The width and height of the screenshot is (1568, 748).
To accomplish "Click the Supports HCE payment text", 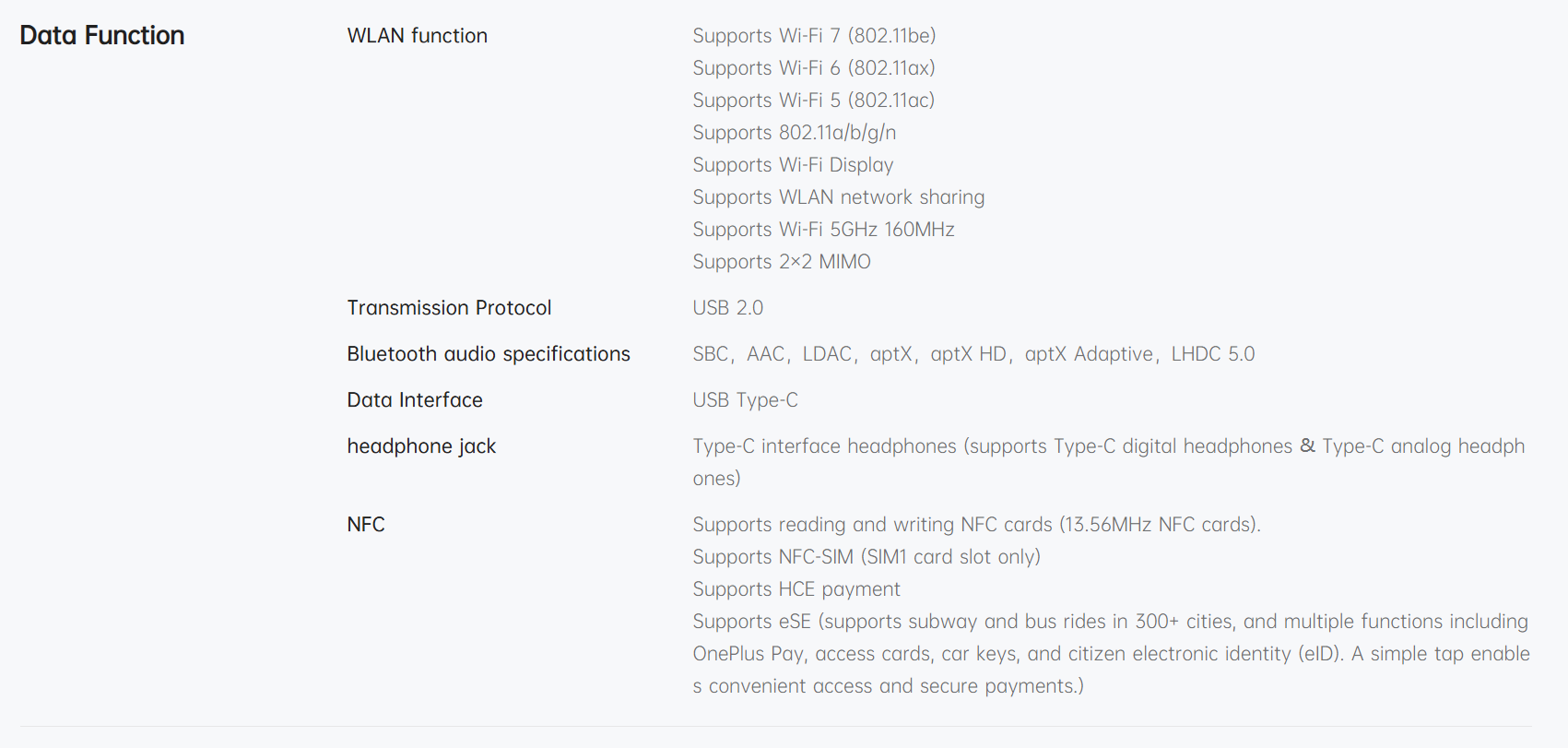I will coord(796,589).
